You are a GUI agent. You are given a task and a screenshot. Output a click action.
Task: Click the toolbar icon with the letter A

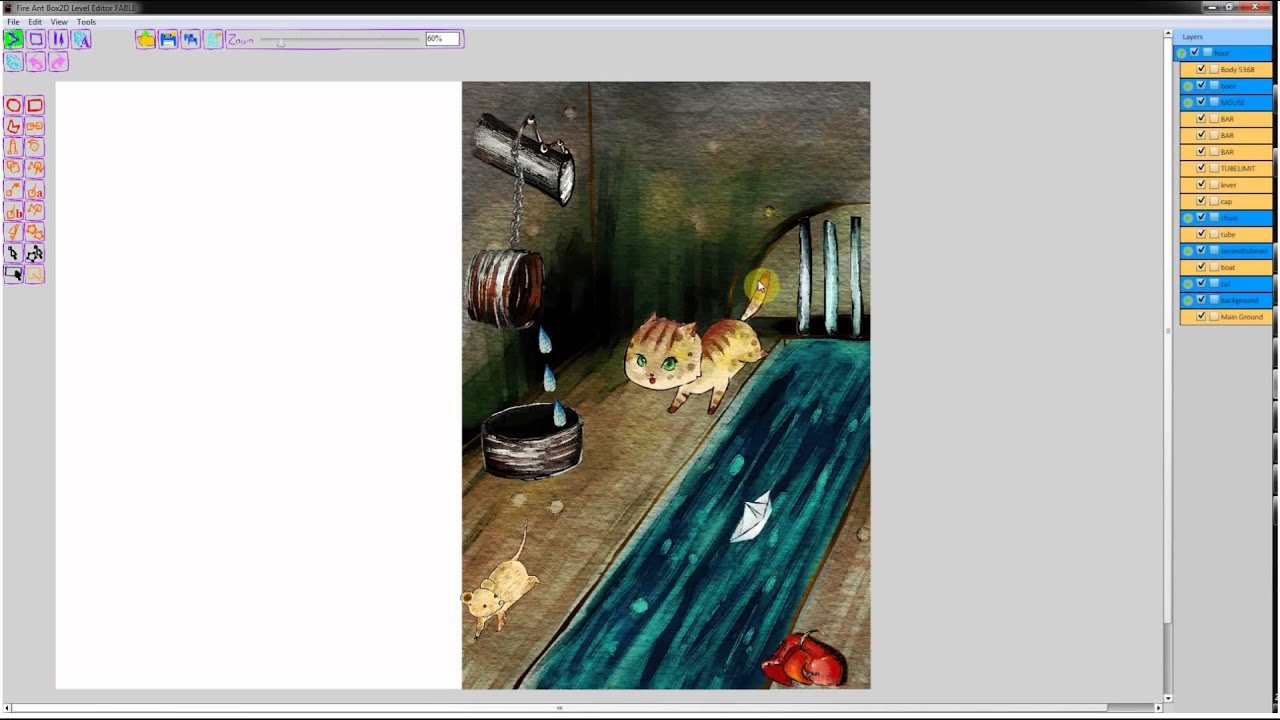point(82,39)
